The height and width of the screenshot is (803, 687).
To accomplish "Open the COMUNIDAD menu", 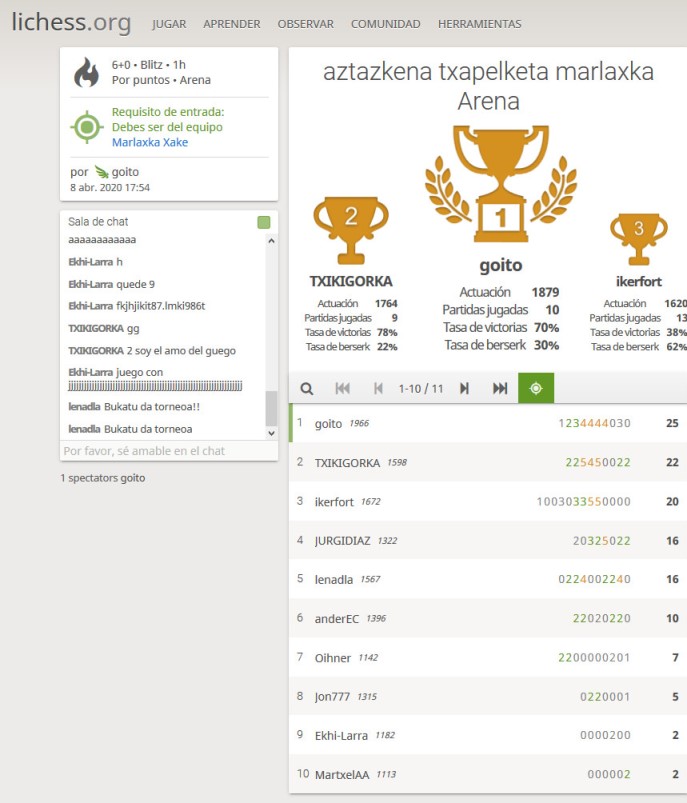I will [385, 24].
